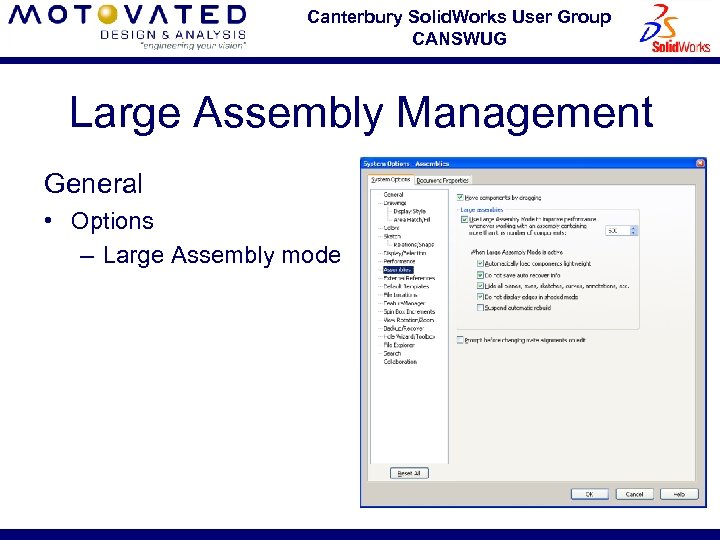Select Area Hatch/Fill tree item

click(411, 219)
